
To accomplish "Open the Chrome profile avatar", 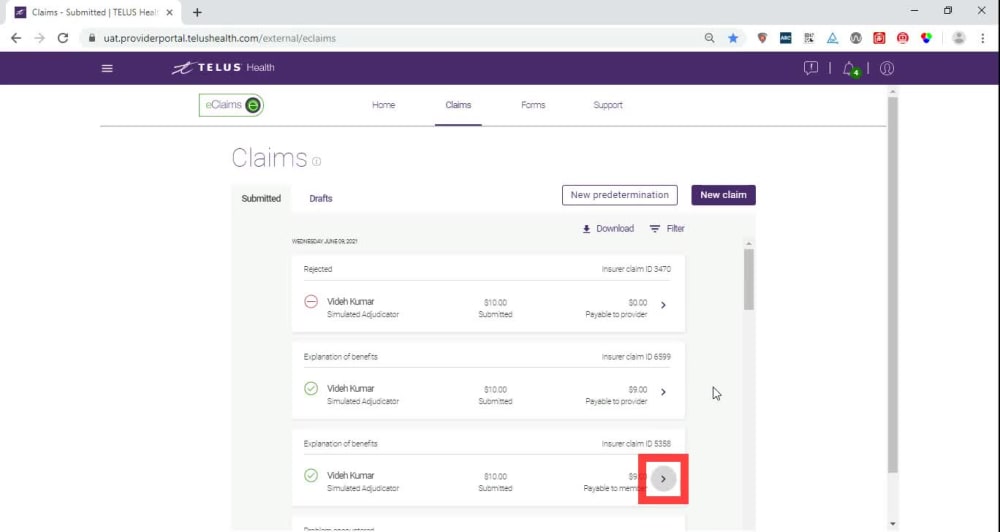I will tap(959, 38).
